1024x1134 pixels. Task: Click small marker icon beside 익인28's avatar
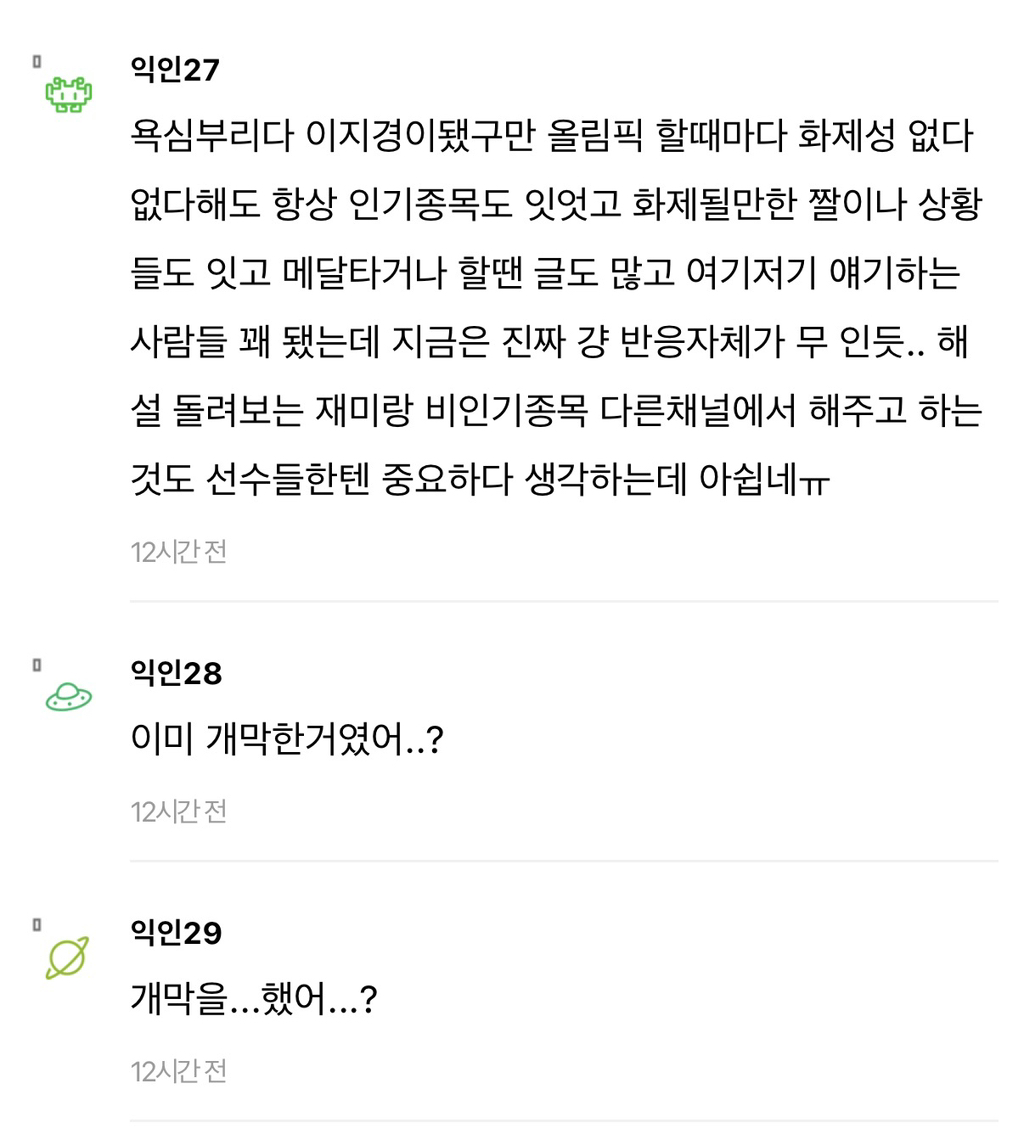point(37,665)
